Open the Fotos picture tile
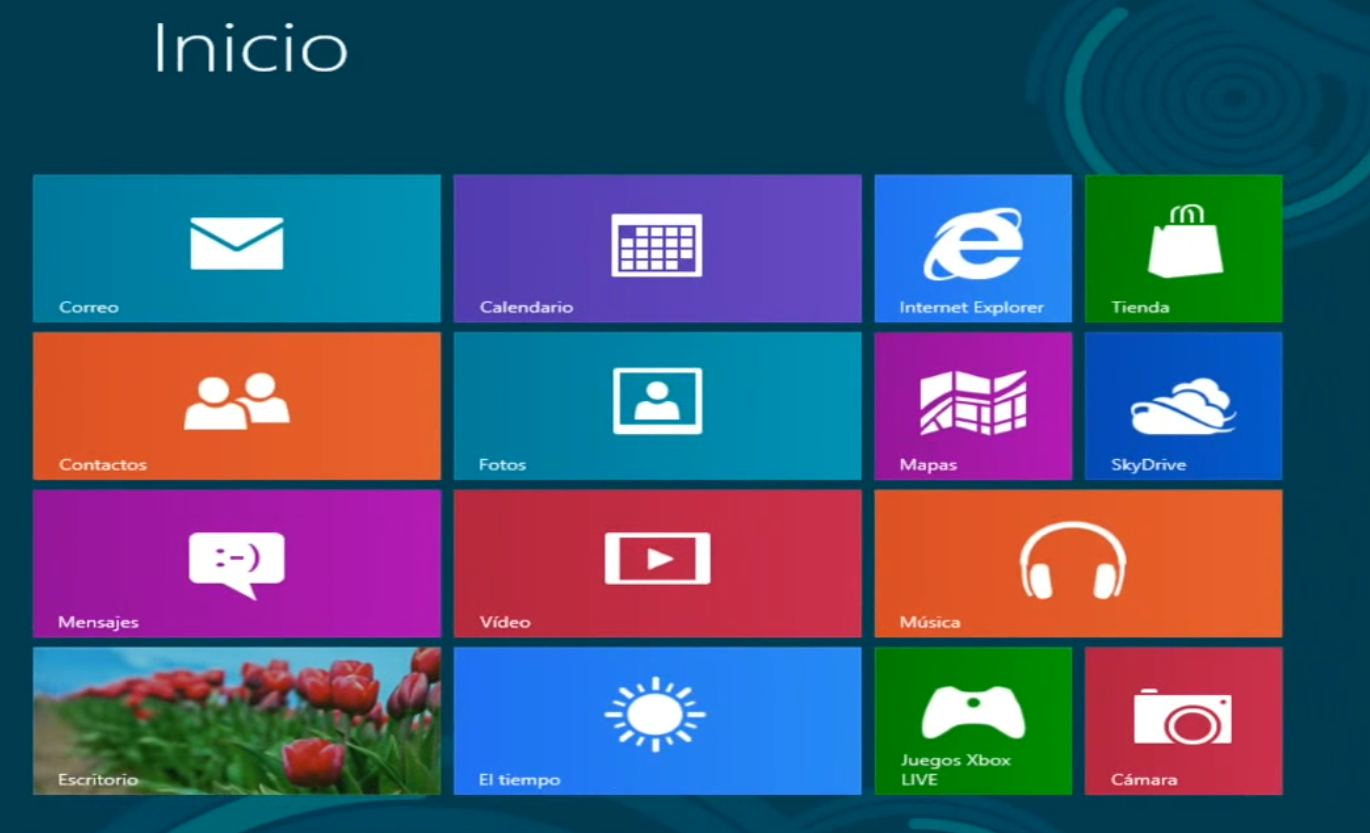The height and width of the screenshot is (833, 1370). point(657,406)
